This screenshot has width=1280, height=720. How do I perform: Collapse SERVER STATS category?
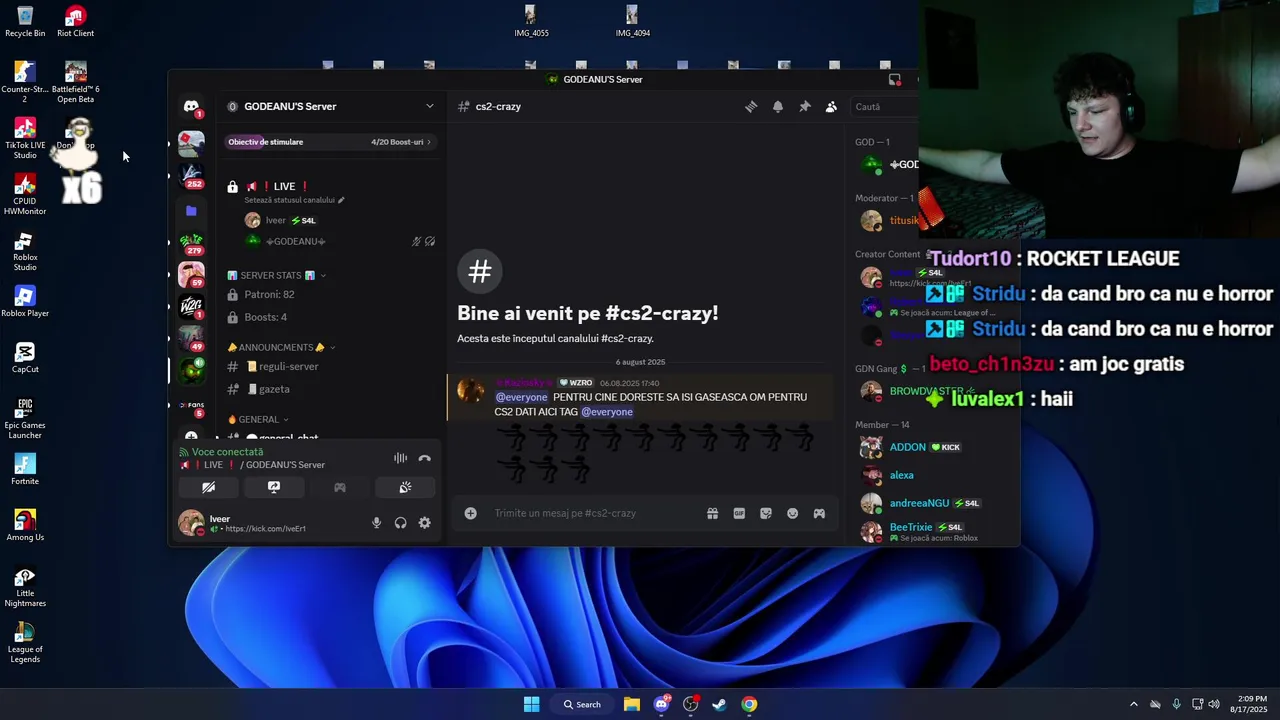[277, 275]
